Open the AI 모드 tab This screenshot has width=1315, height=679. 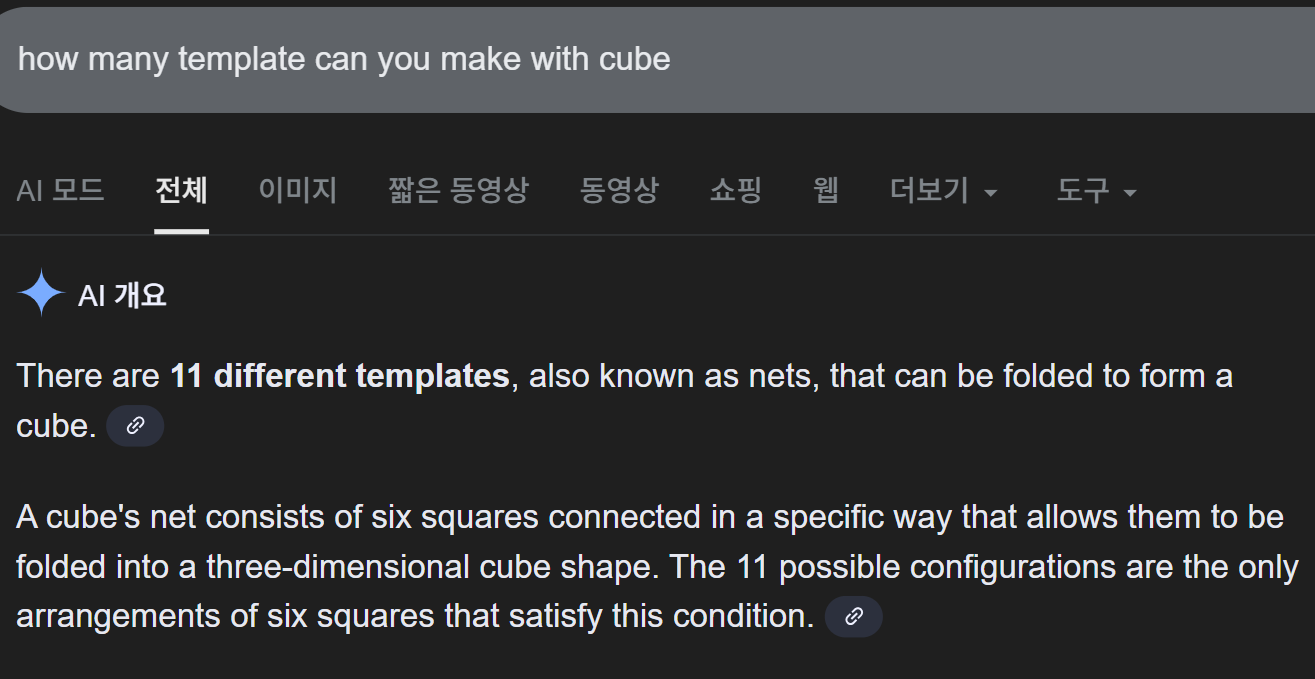(61, 191)
